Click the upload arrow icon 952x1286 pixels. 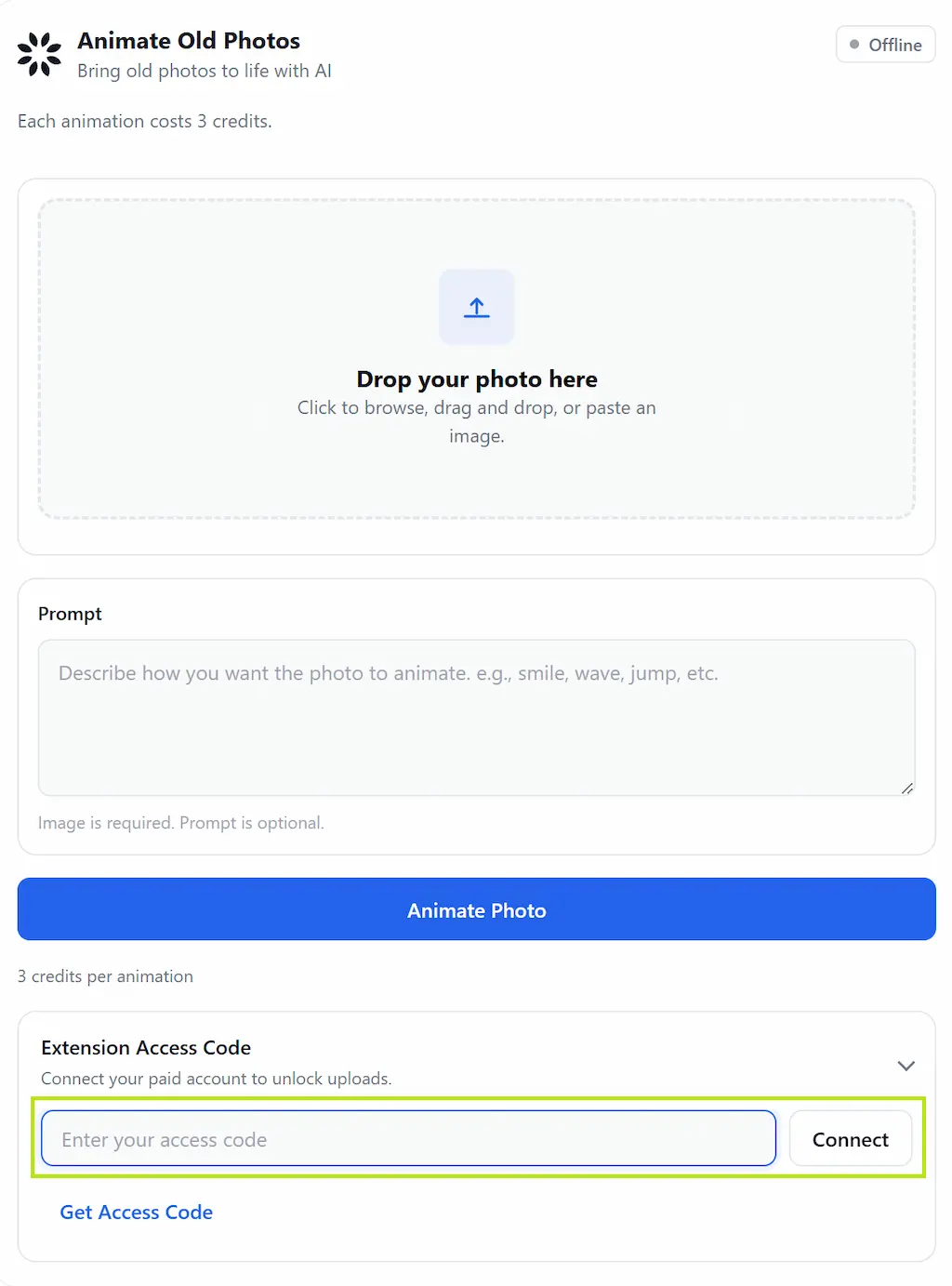click(x=476, y=308)
